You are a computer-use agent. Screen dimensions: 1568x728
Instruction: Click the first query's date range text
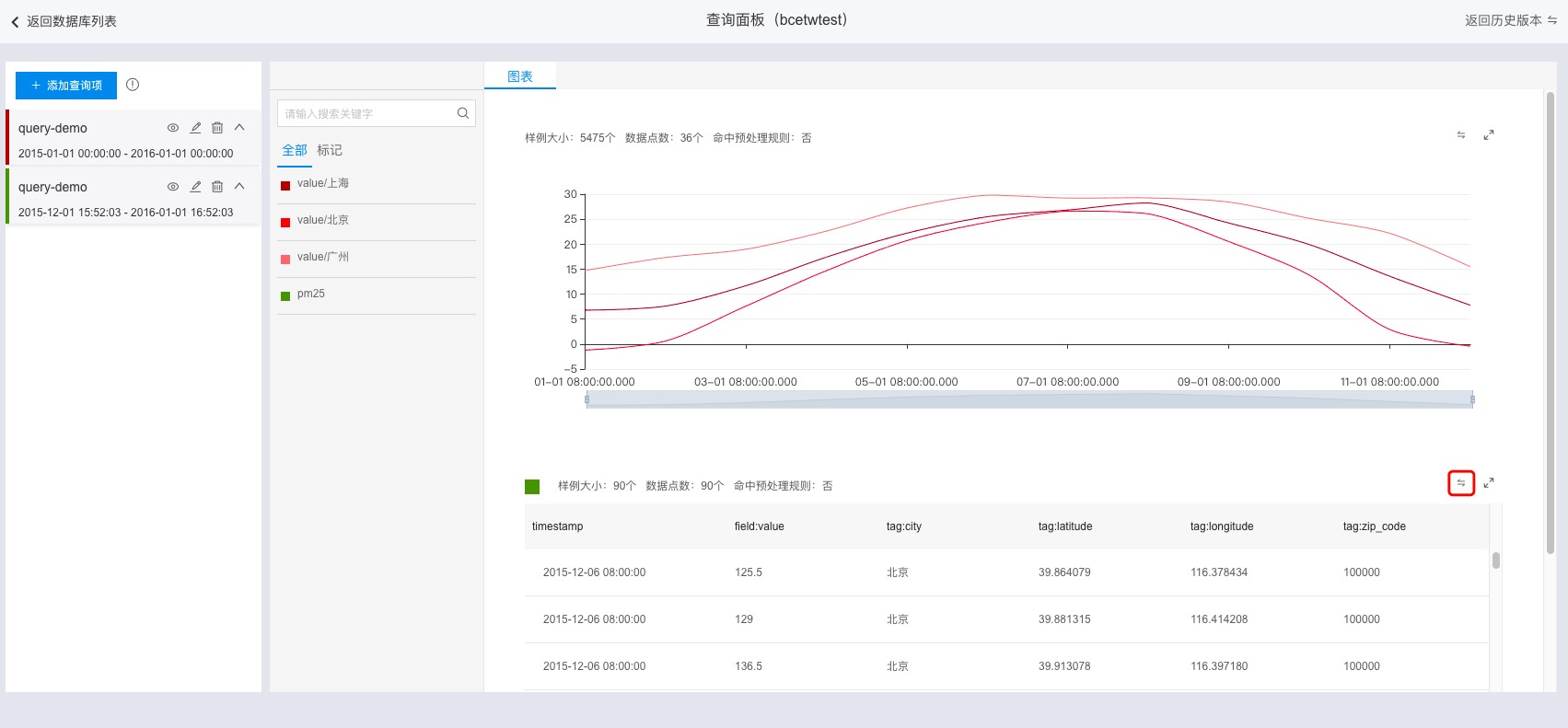pos(126,154)
